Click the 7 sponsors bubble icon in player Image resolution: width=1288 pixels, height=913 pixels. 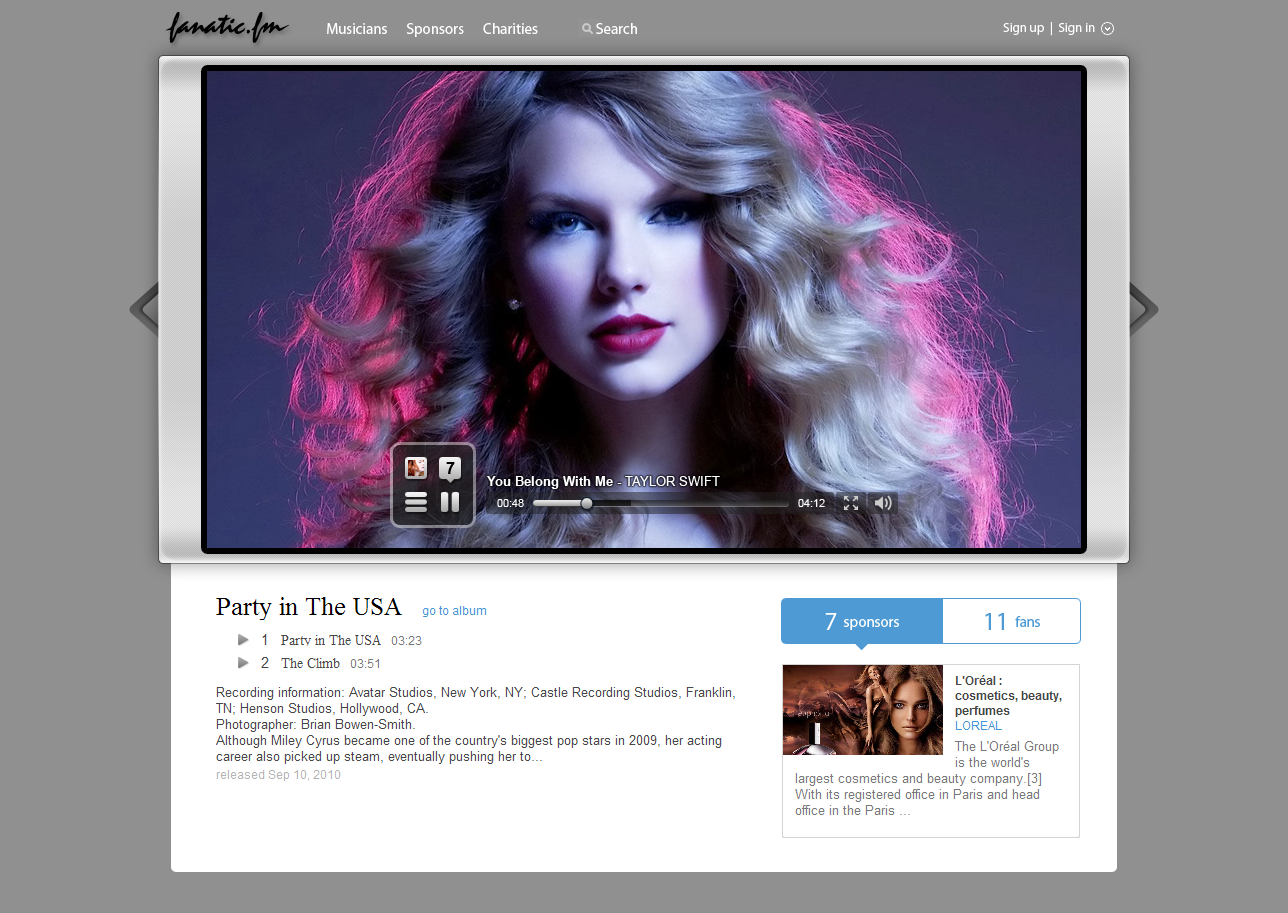450,469
